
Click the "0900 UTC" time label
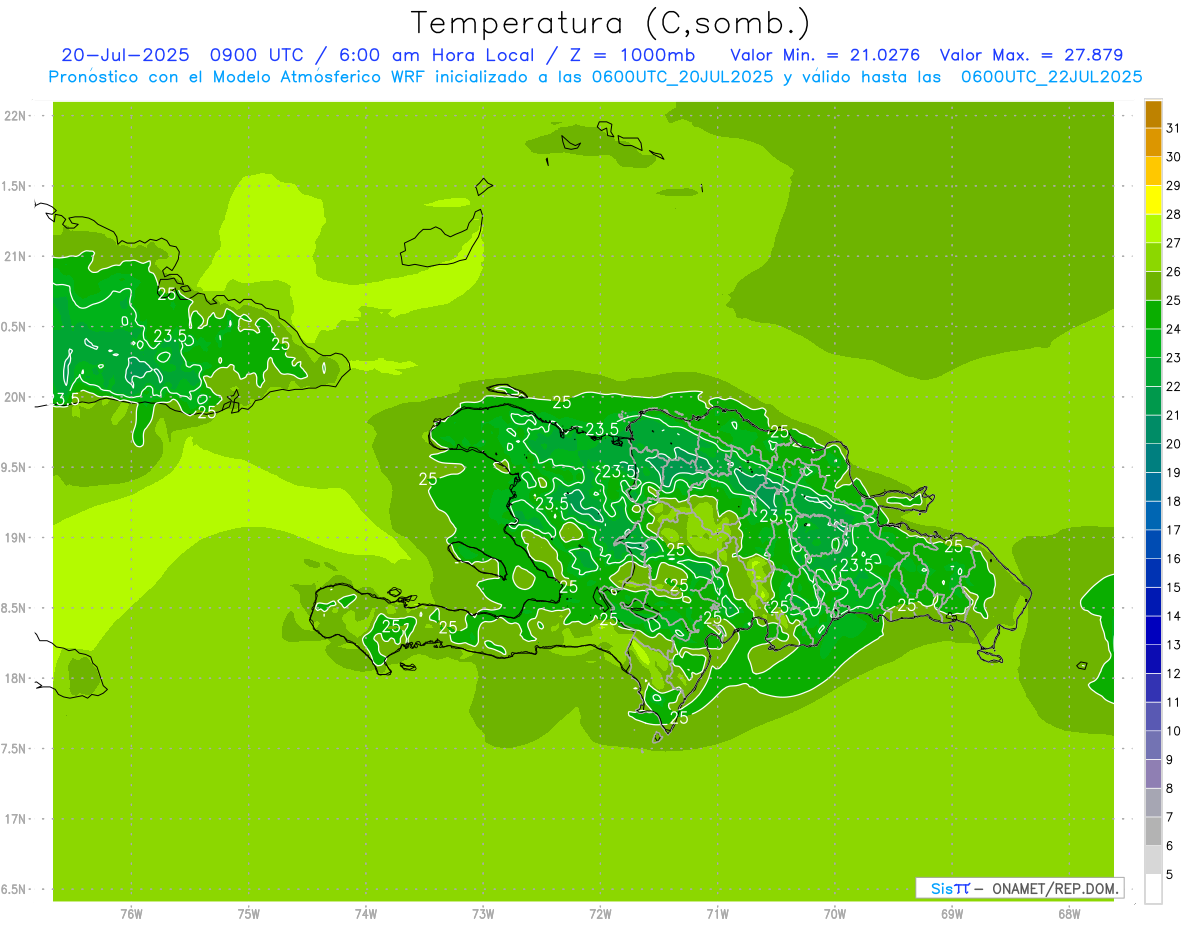point(255,55)
